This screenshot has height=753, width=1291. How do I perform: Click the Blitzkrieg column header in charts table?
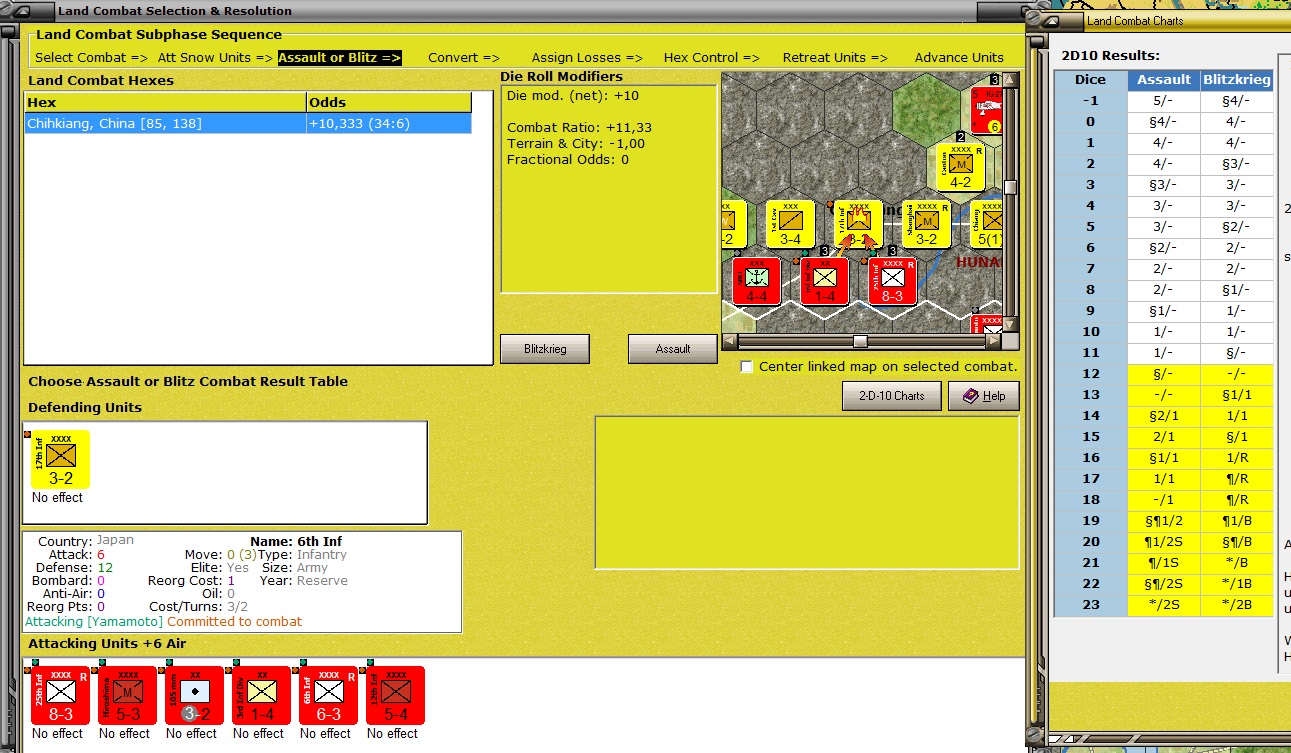click(x=1237, y=79)
